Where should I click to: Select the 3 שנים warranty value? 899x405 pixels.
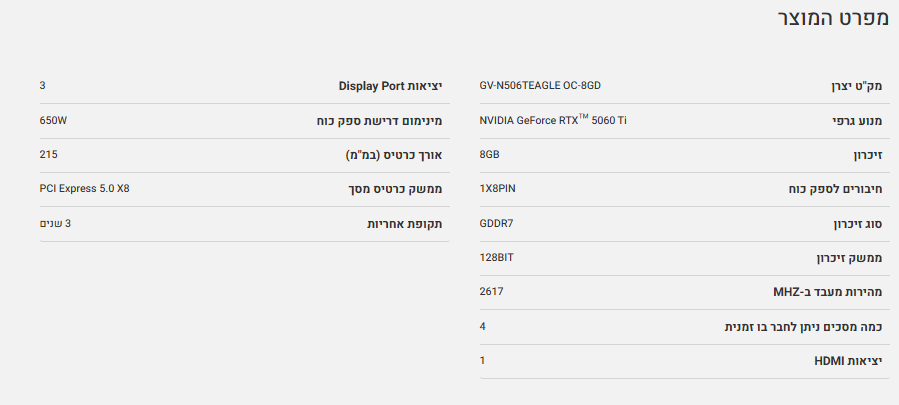click(x=54, y=223)
